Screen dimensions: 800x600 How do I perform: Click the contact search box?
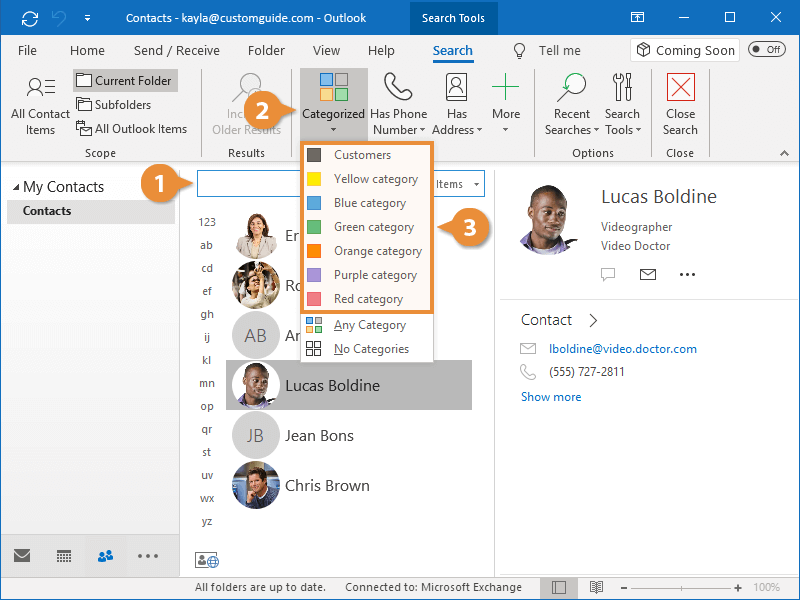pos(249,183)
